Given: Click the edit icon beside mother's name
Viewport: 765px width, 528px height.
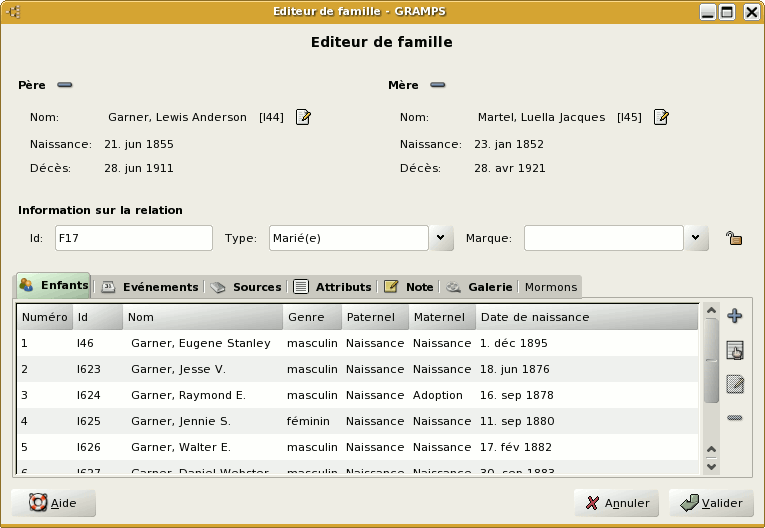Looking at the screenshot, I should [x=661, y=118].
